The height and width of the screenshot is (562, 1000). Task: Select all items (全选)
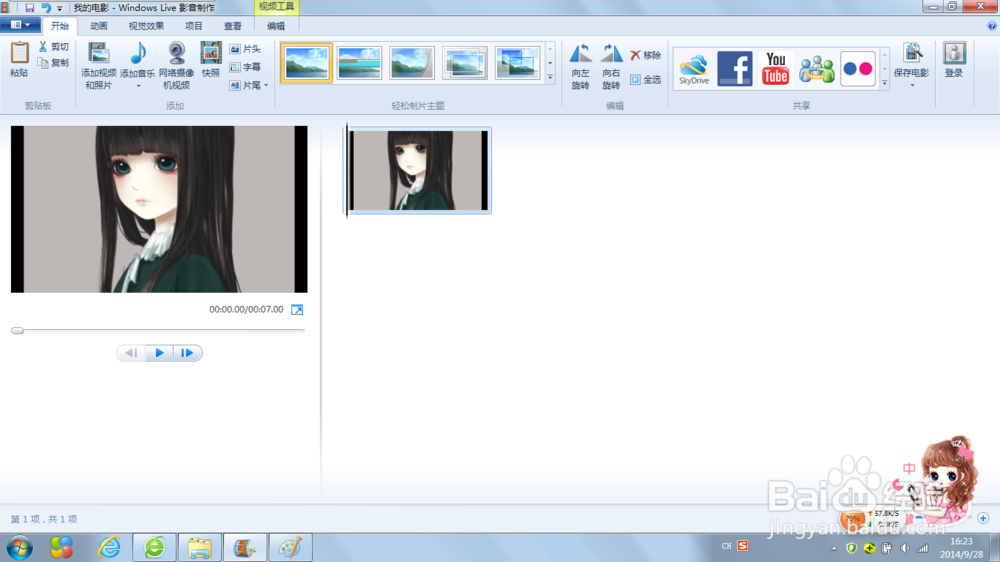645,80
